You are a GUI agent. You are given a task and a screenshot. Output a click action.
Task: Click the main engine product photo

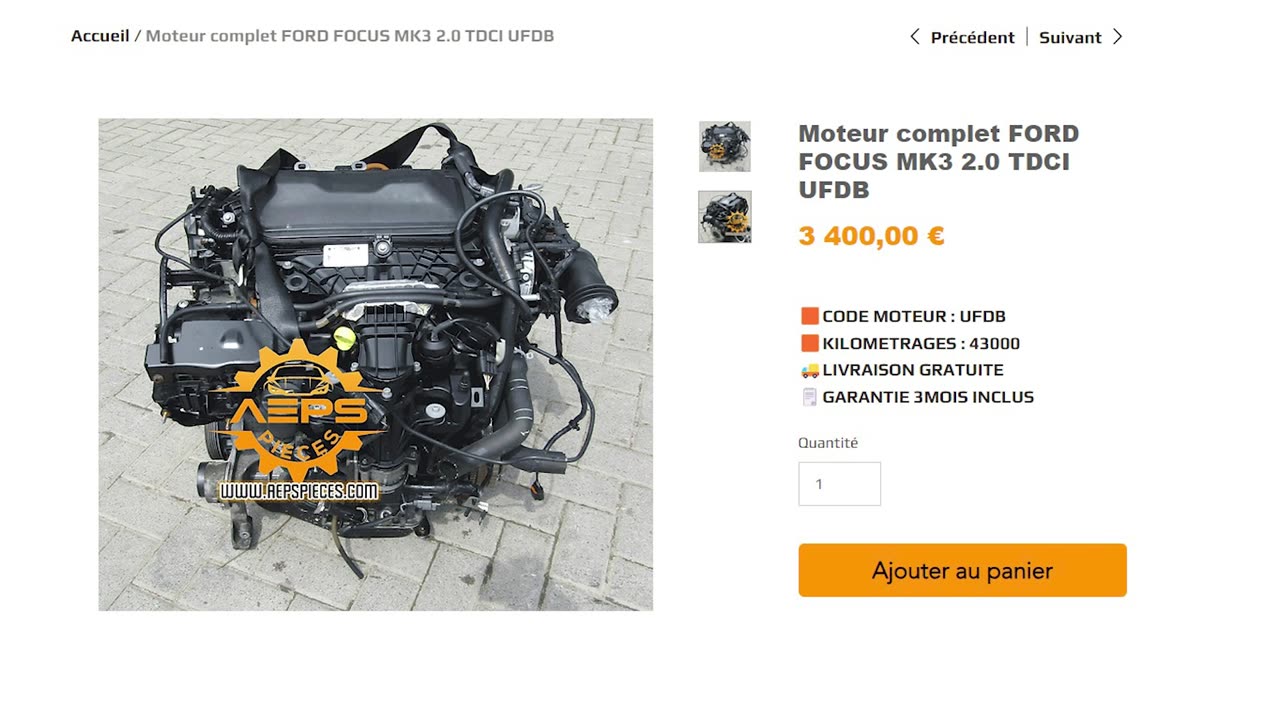tap(375, 365)
